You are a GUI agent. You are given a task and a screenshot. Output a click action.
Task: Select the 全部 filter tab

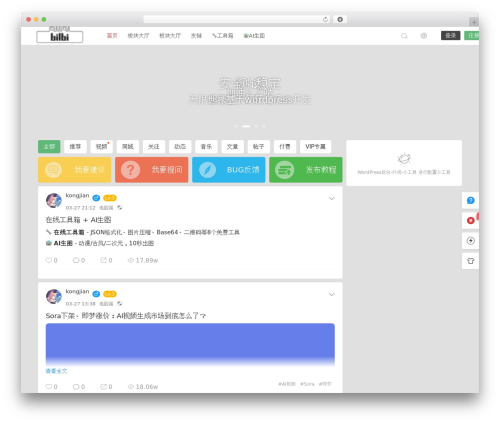(x=49, y=147)
